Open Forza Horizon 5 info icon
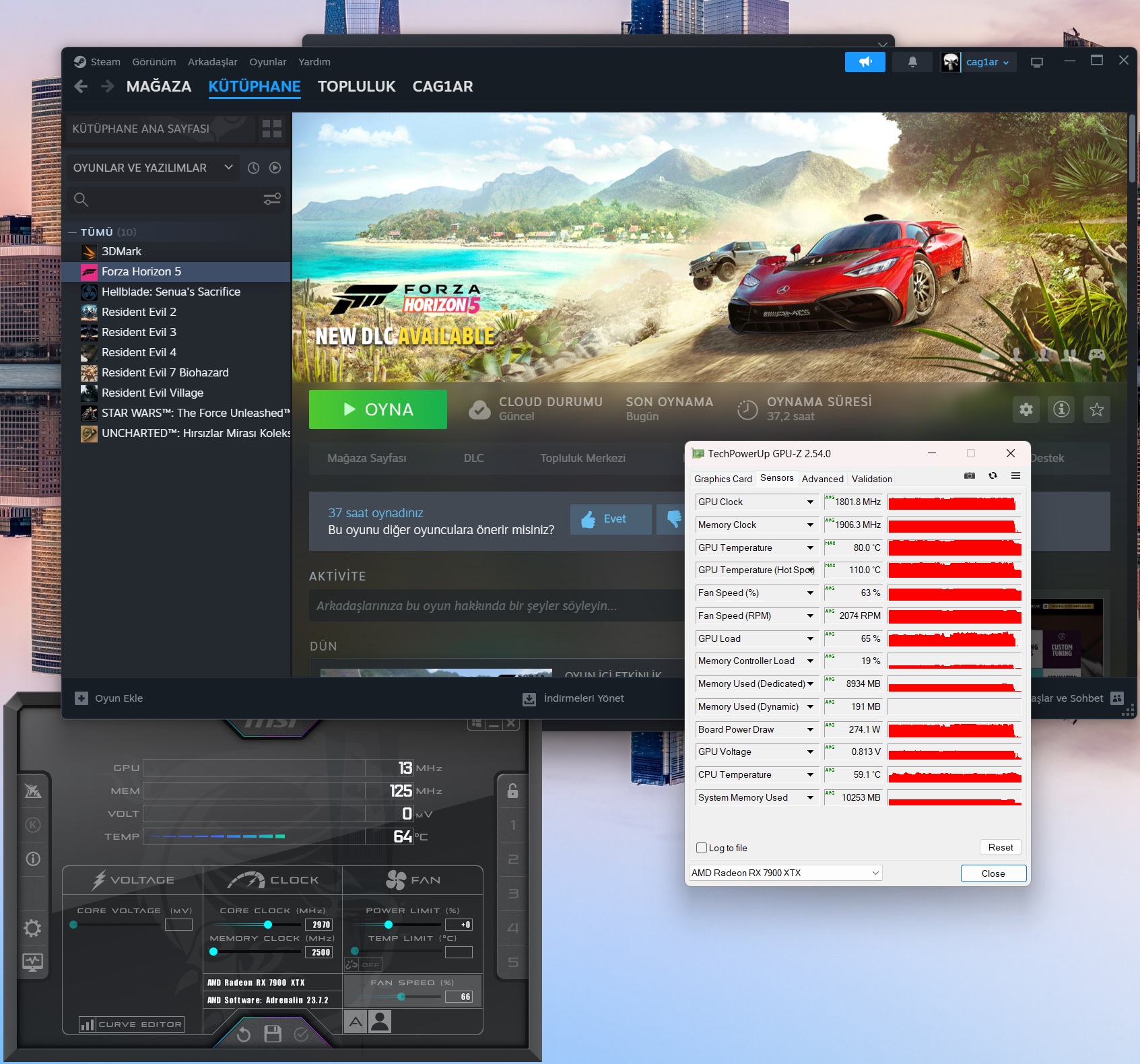The height and width of the screenshot is (1064, 1140). tap(1061, 409)
